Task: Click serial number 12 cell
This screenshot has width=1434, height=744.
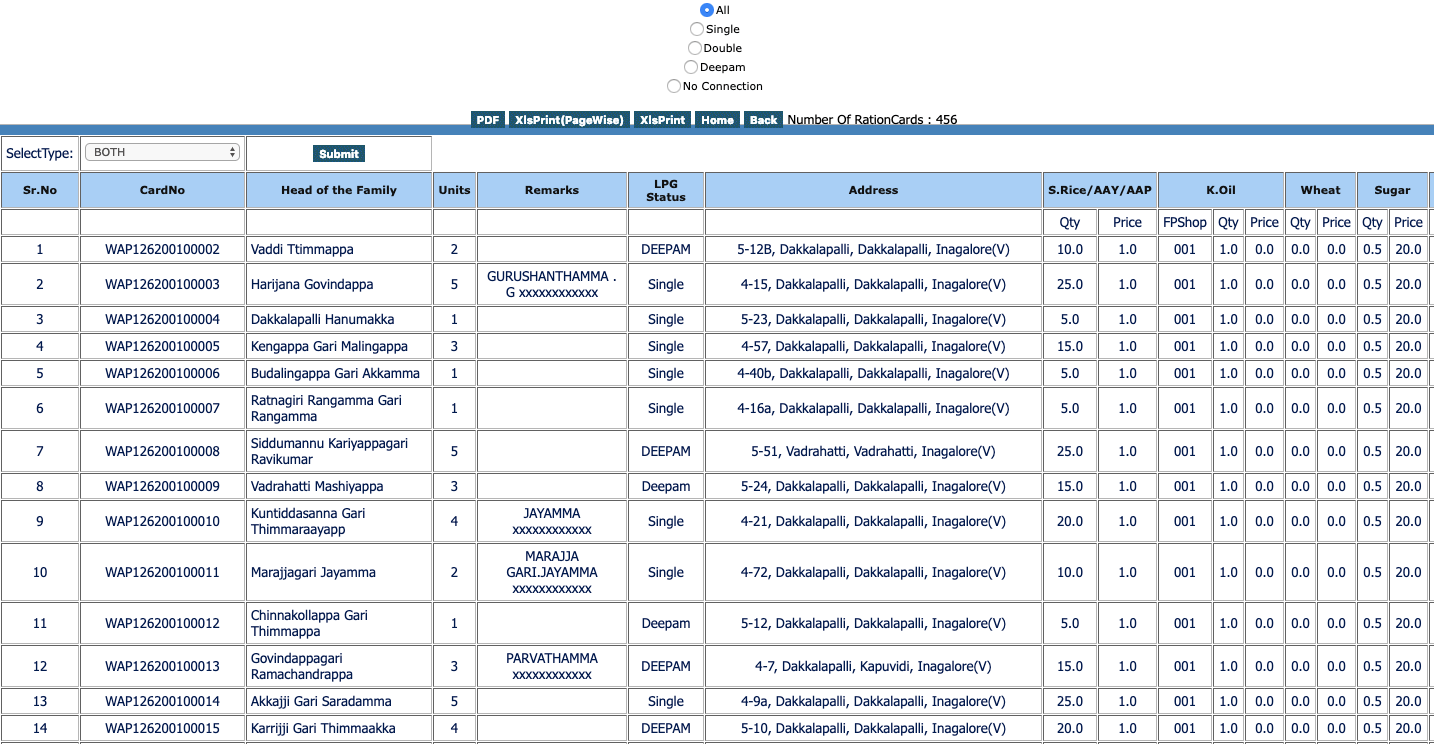Action: (x=40, y=666)
